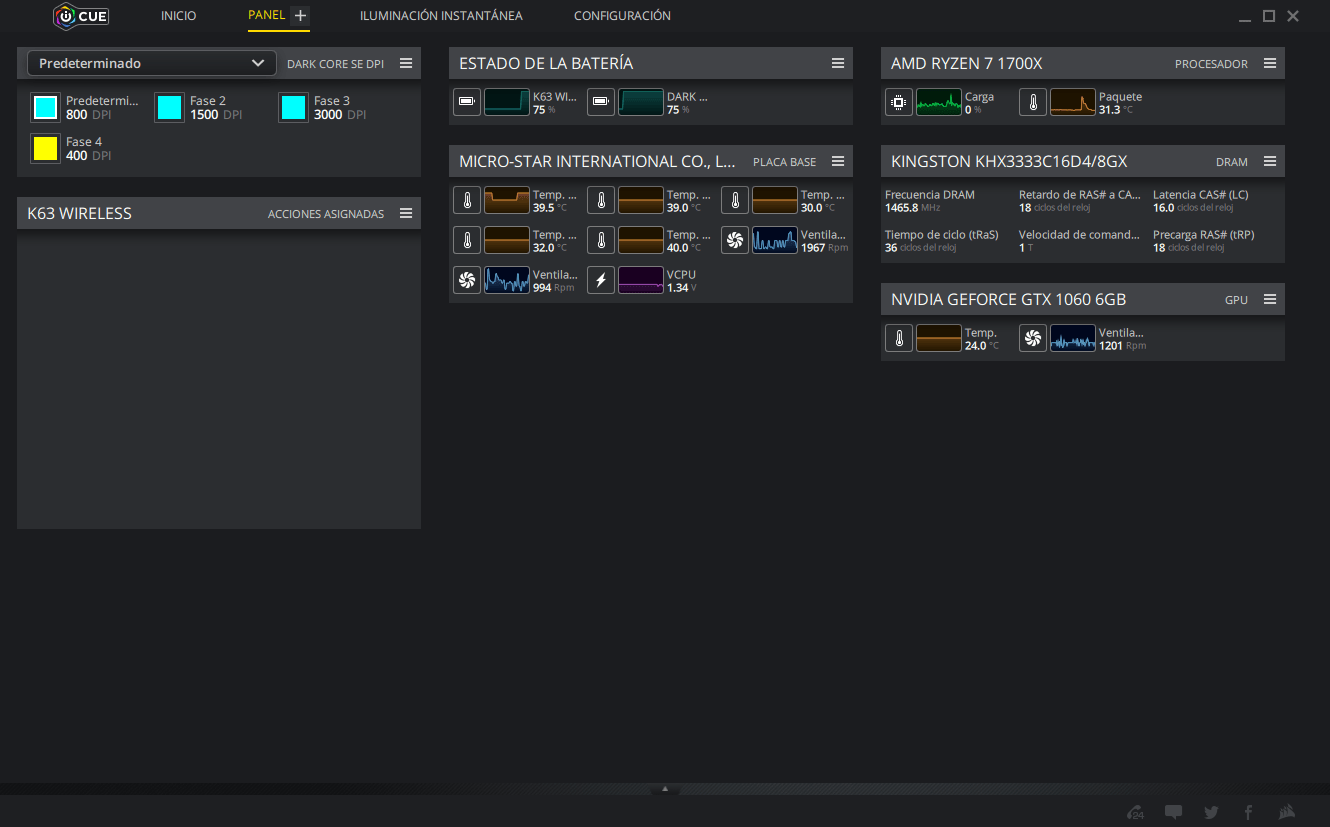The height and width of the screenshot is (827, 1330).
Task: Click the VCPU lightning bolt icon
Action: (x=601, y=280)
